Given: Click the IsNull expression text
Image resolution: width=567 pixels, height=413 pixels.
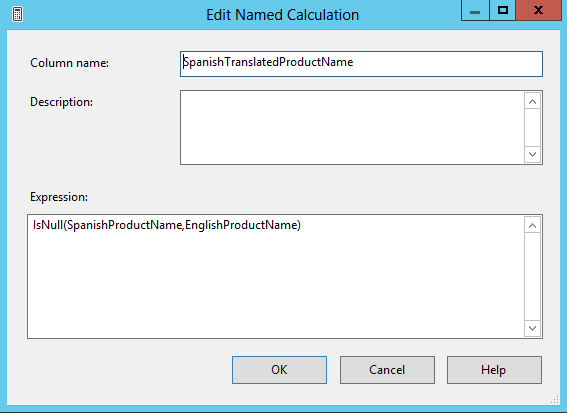Looking at the screenshot, I should tap(167, 225).
